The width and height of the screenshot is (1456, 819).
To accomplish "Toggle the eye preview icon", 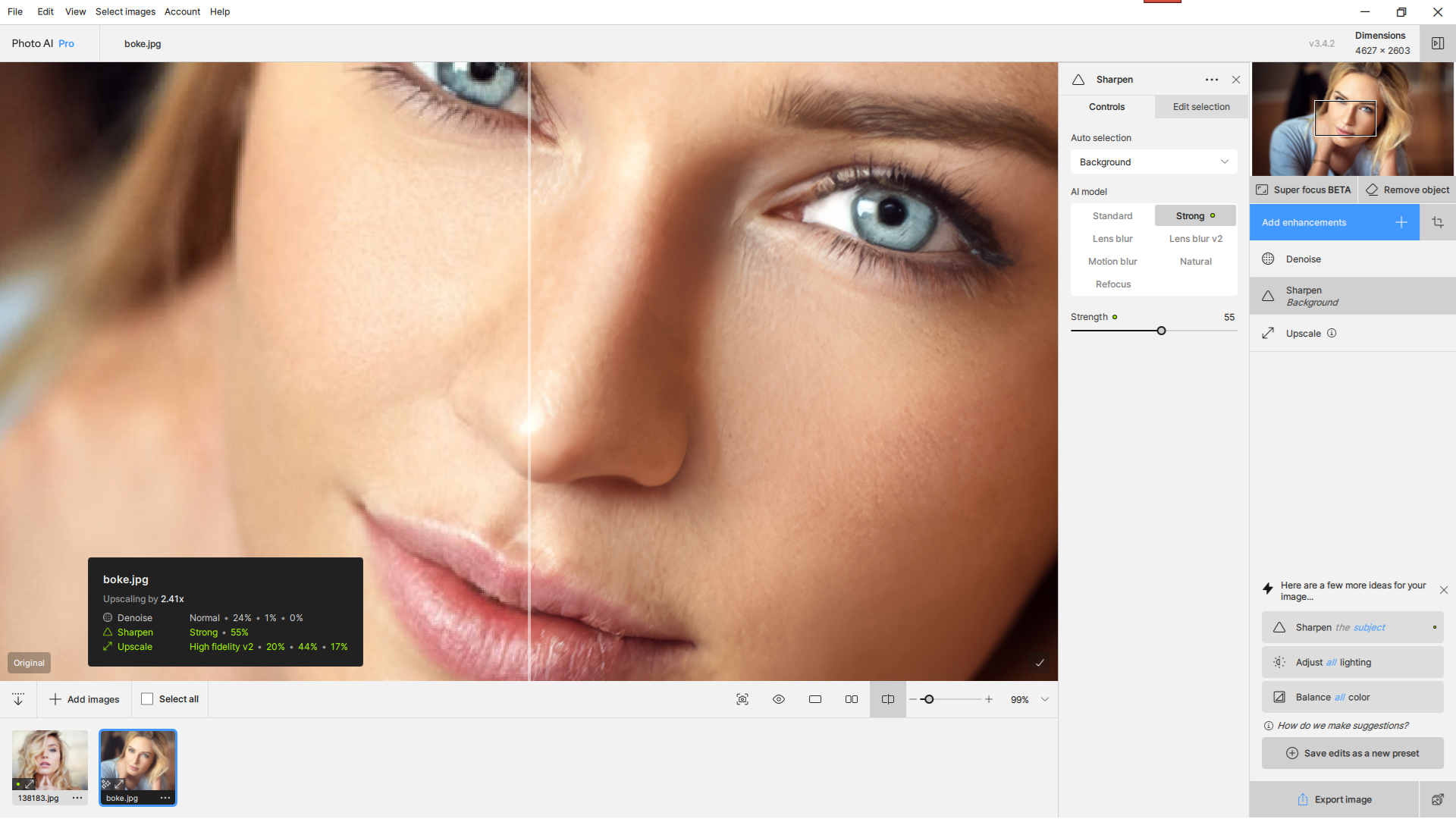I will [x=779, y=699].
